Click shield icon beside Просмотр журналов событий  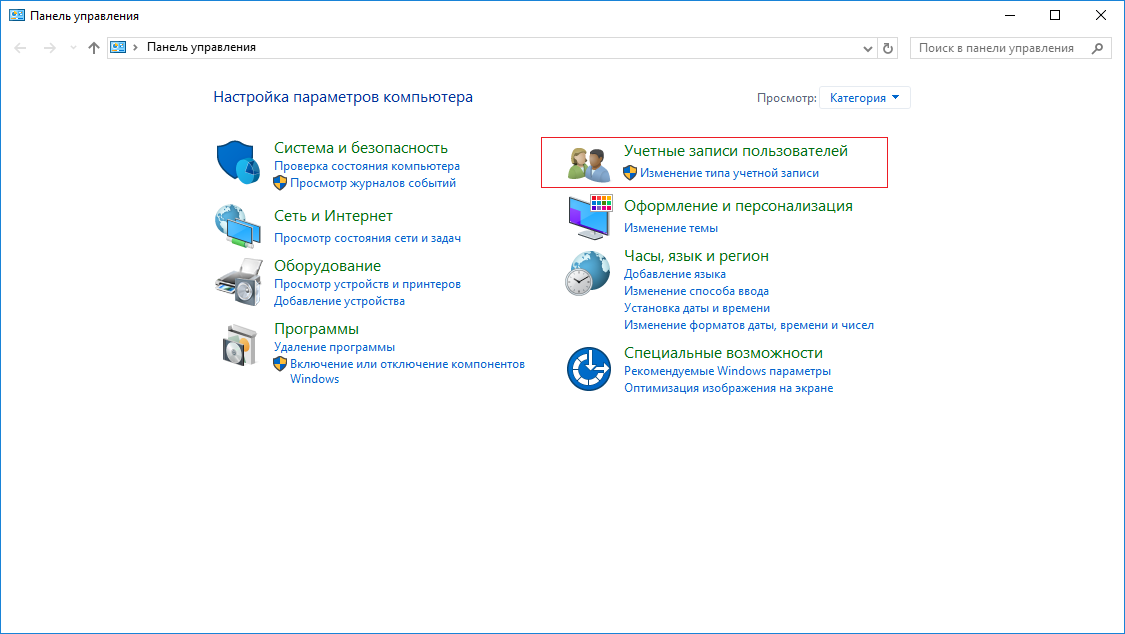tap(280, 184)
